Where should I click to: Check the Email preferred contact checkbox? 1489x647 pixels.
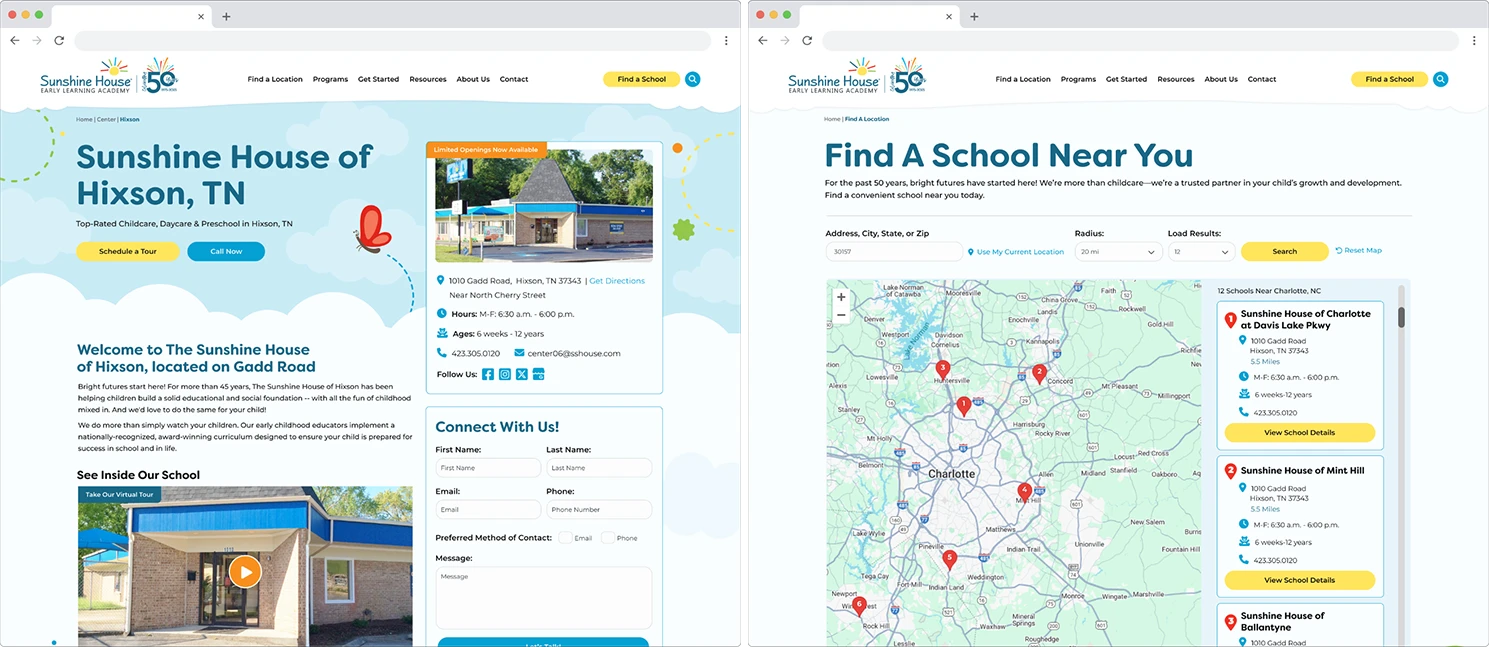pyautogui.click(x=565, y=538)
